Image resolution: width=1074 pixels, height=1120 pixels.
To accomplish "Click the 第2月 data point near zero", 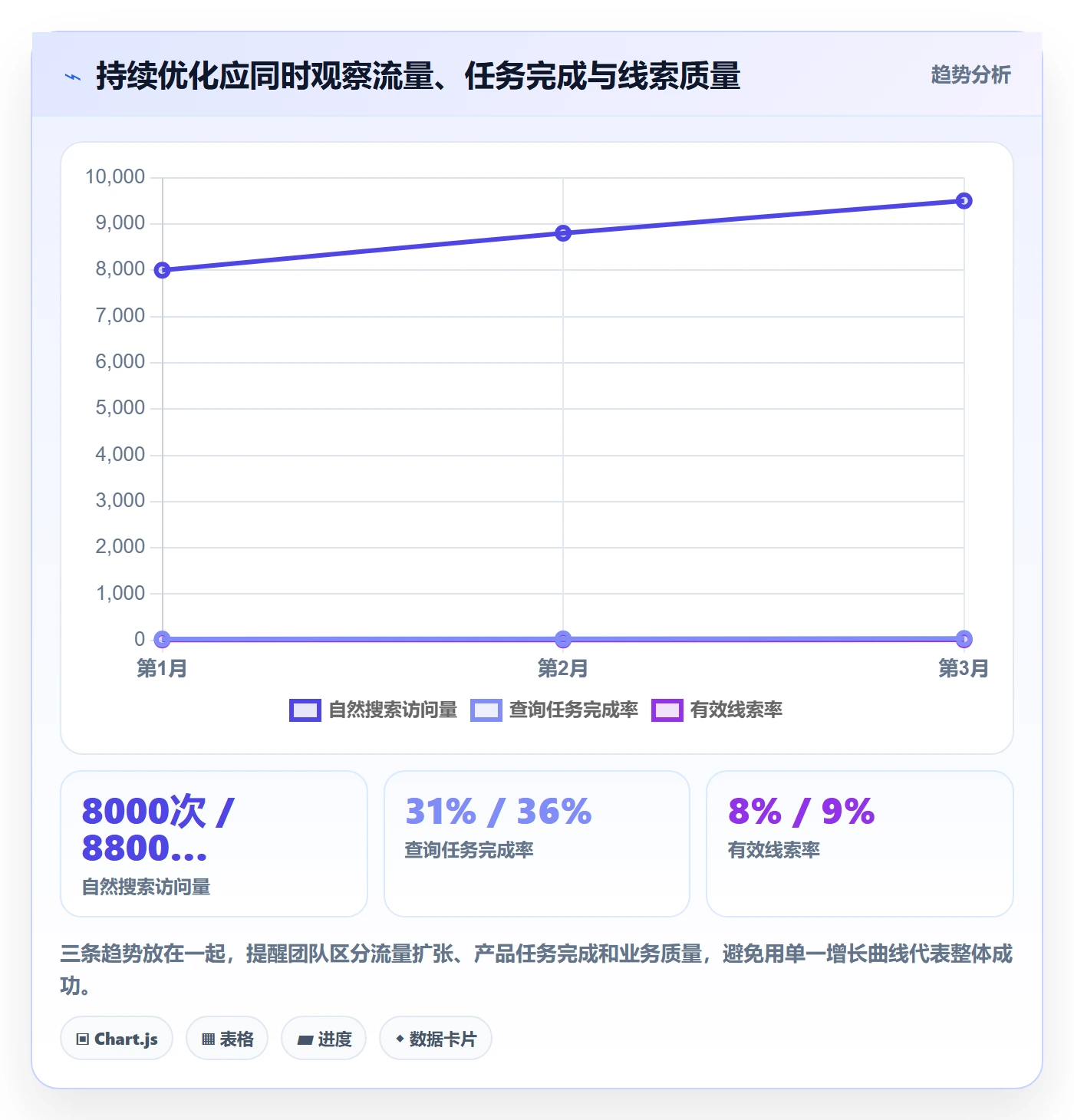I will click(x=563, y=639).
